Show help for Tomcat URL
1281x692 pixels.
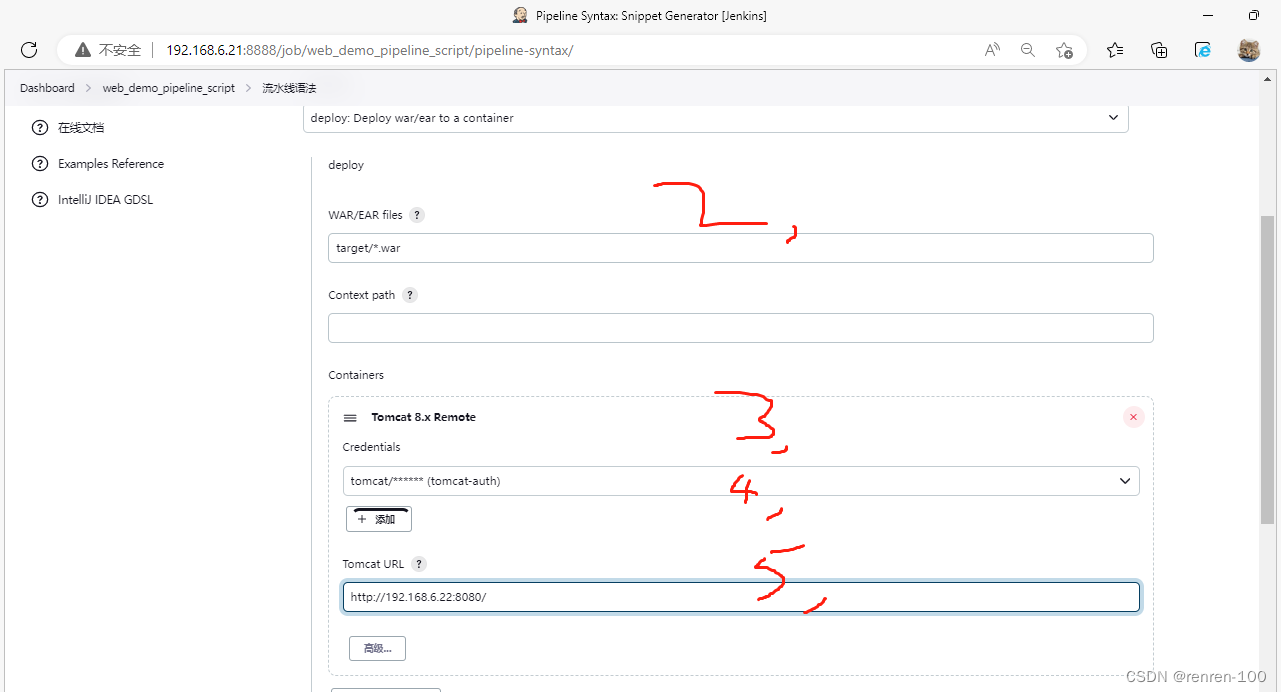(x=419, y=564)
